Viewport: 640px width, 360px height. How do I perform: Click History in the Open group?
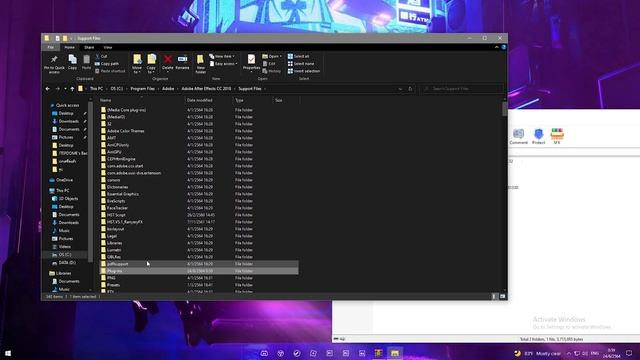(272, 71)
